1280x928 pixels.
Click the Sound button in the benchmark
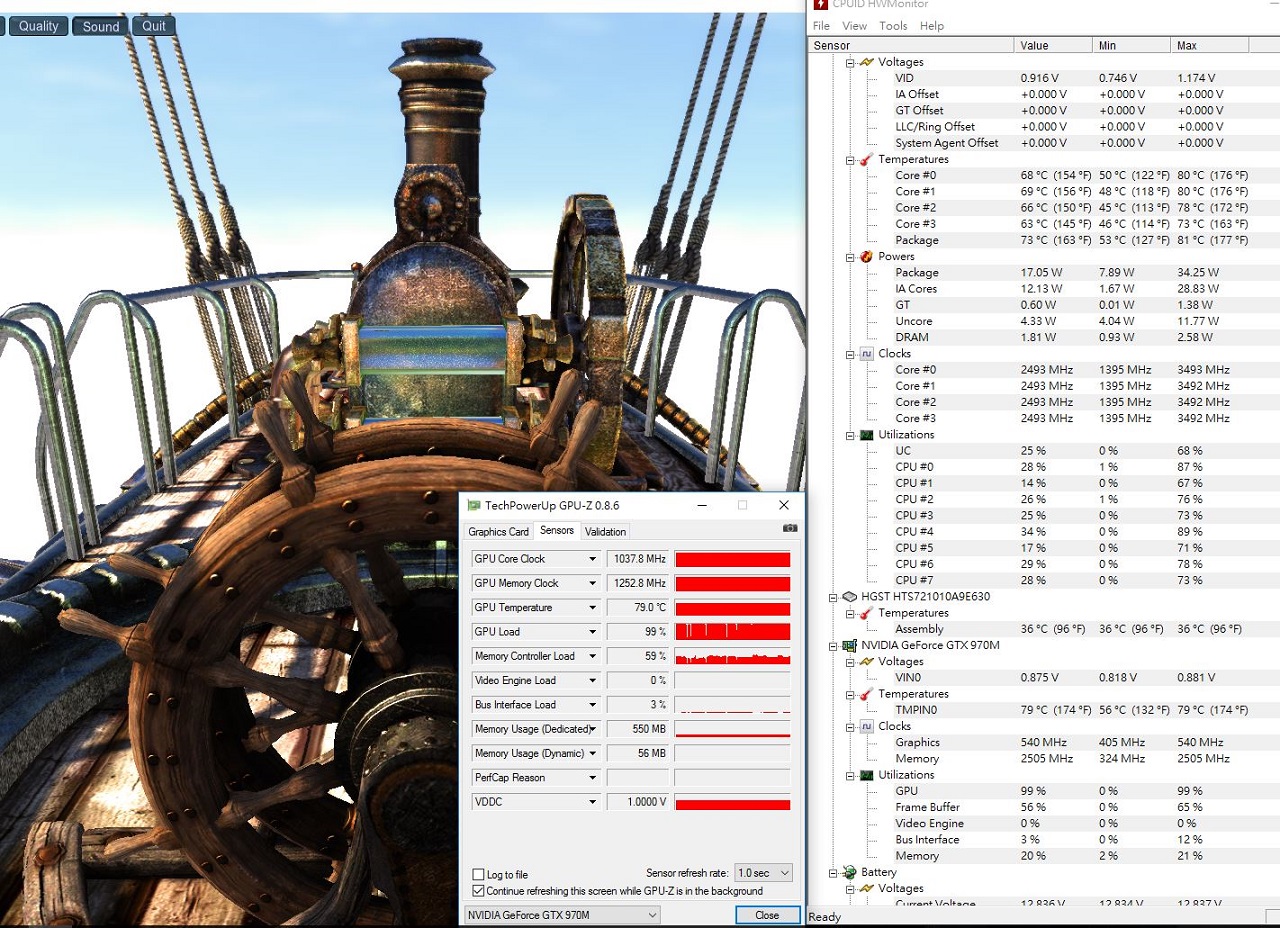click(100, 26)
